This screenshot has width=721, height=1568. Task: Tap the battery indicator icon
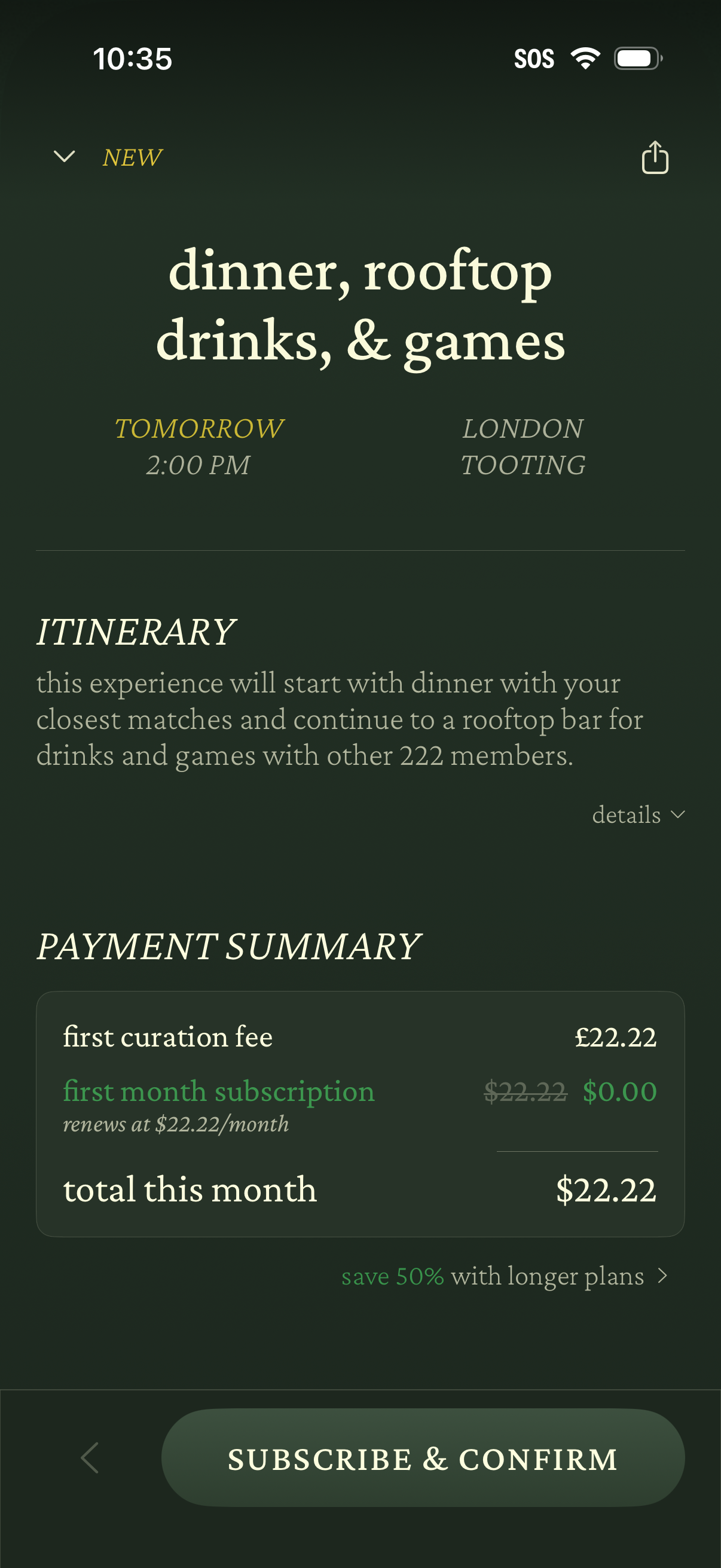pyautogui.click(x=638, y=59)
